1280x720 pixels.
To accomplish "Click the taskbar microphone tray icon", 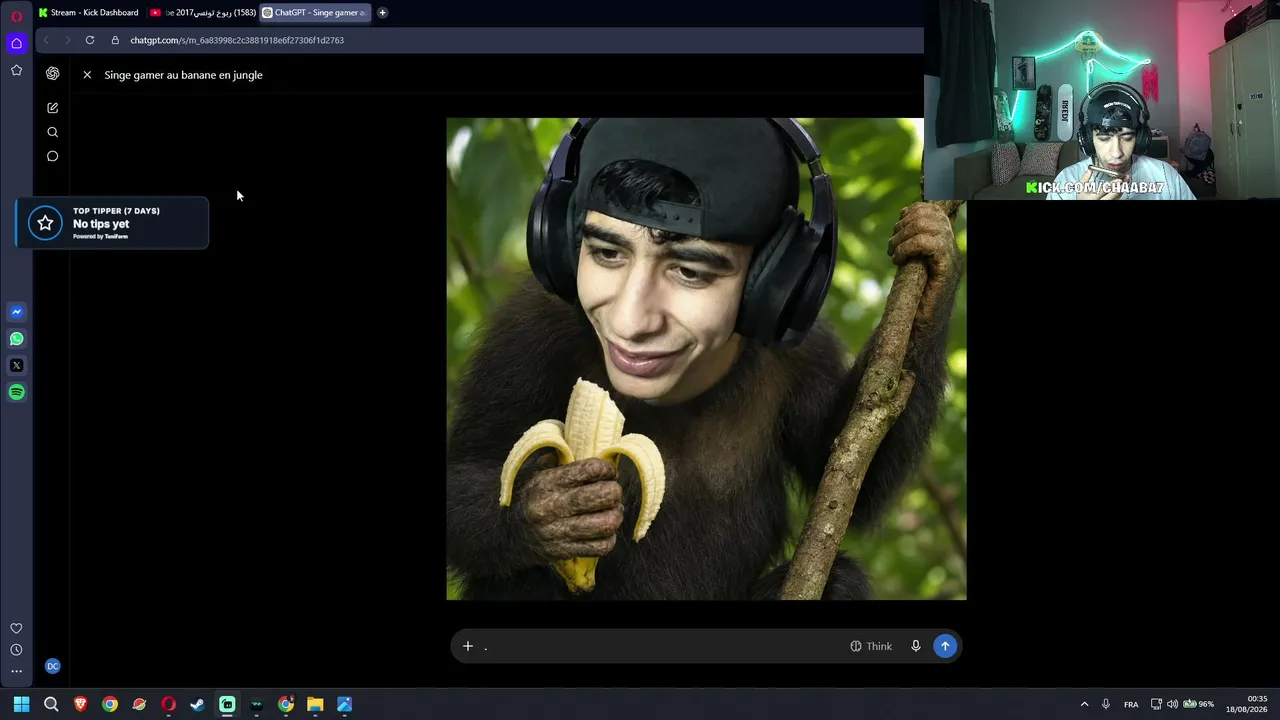I will pyautogui.click(x=1106, y=704).
